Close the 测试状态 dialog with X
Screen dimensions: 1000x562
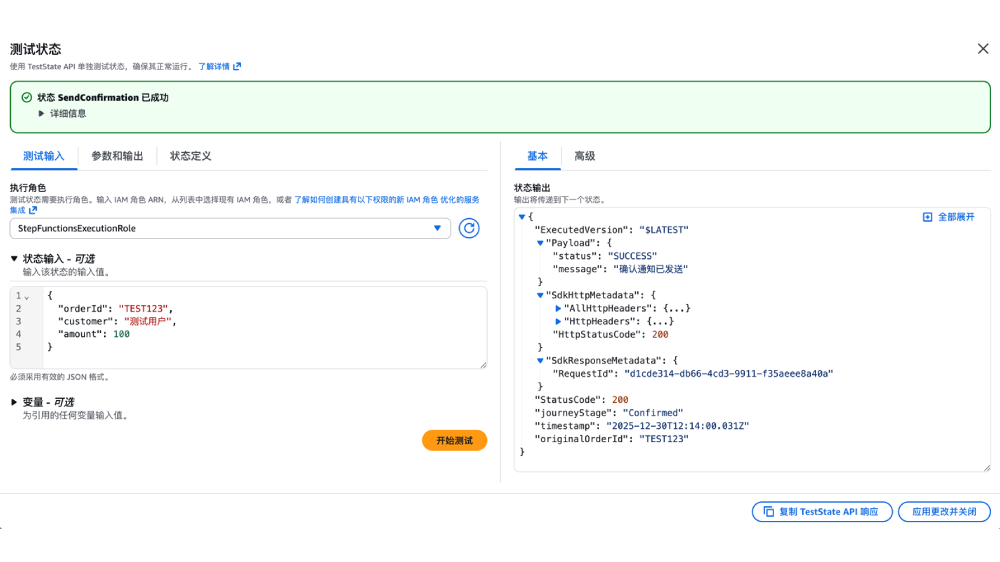[982, 49]
